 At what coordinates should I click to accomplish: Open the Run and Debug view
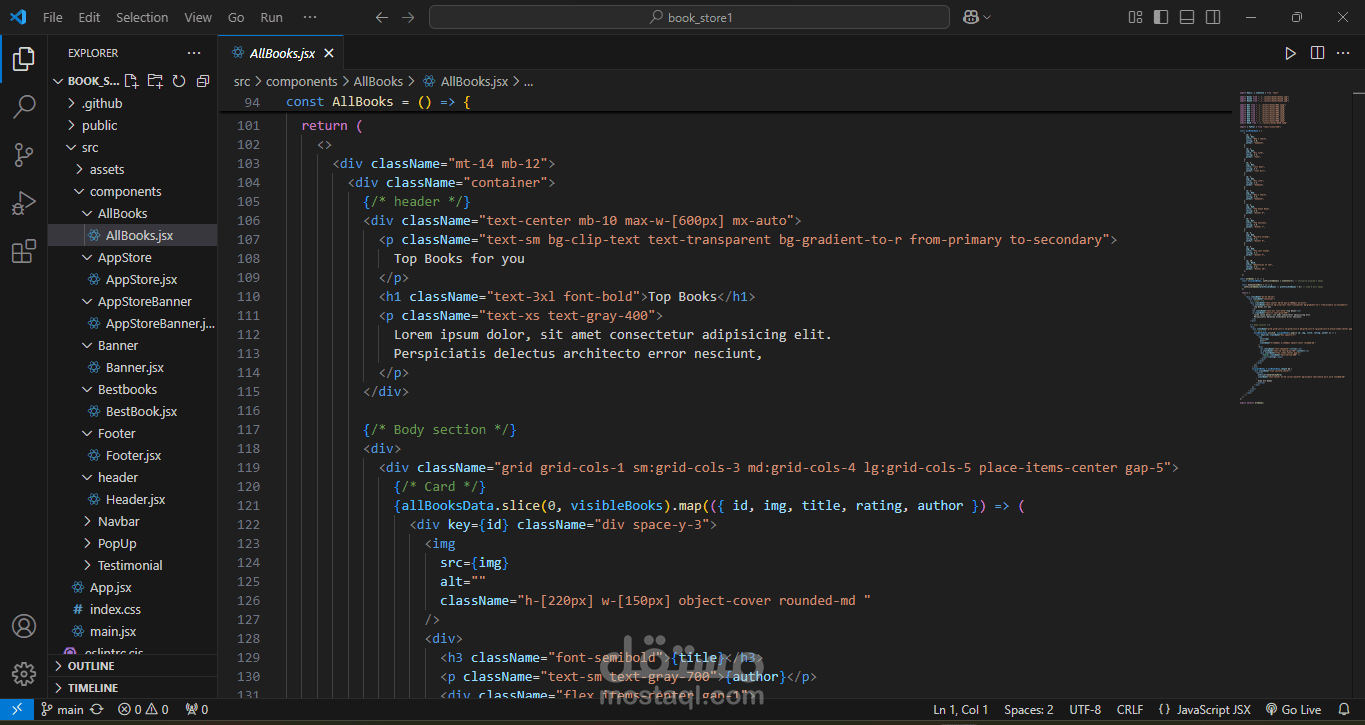24,203
